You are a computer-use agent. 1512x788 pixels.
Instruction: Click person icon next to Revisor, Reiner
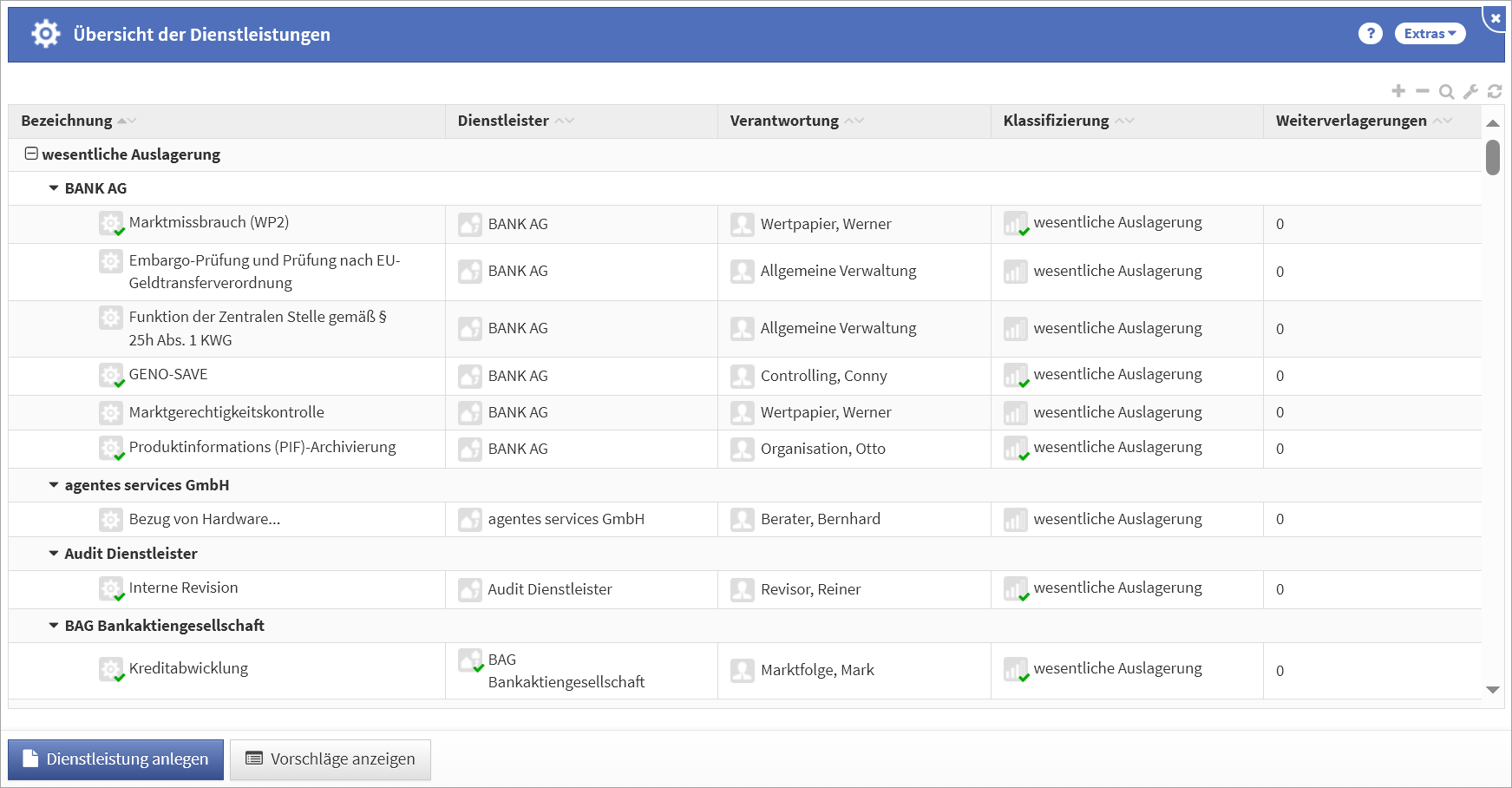click(742, 590)
